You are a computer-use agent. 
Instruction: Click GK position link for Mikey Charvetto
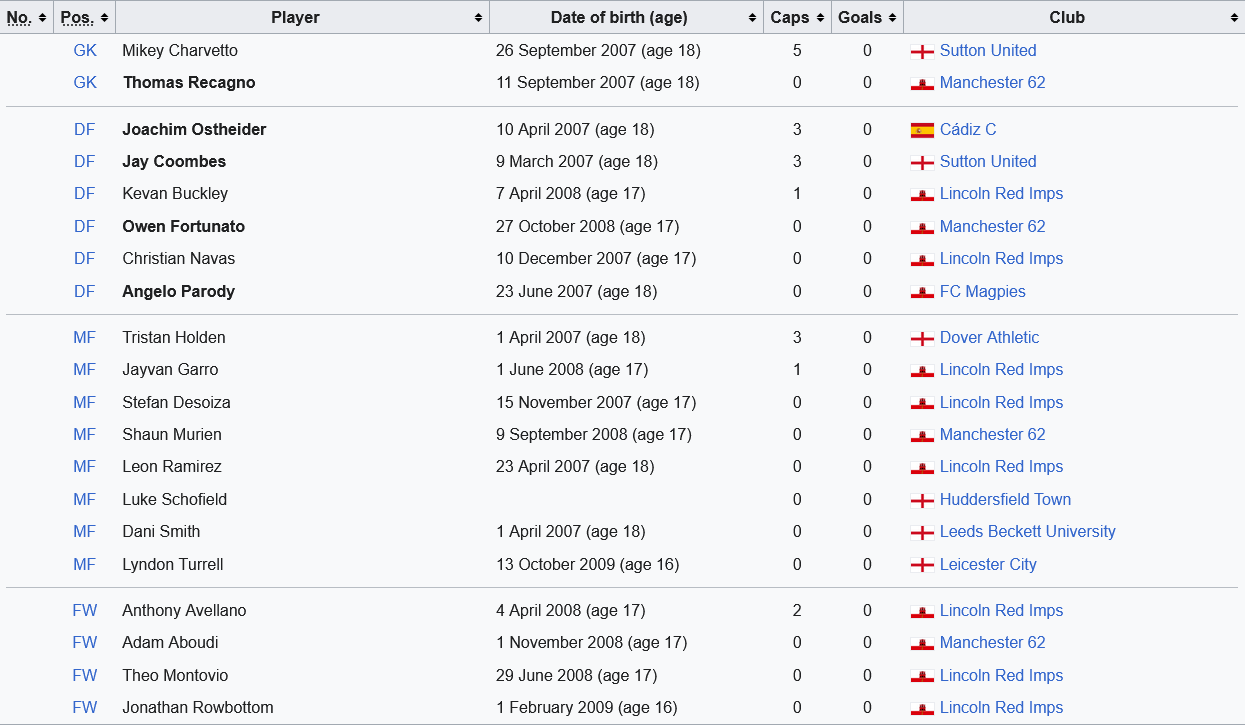pyautogui.click(x=85, y=51)
